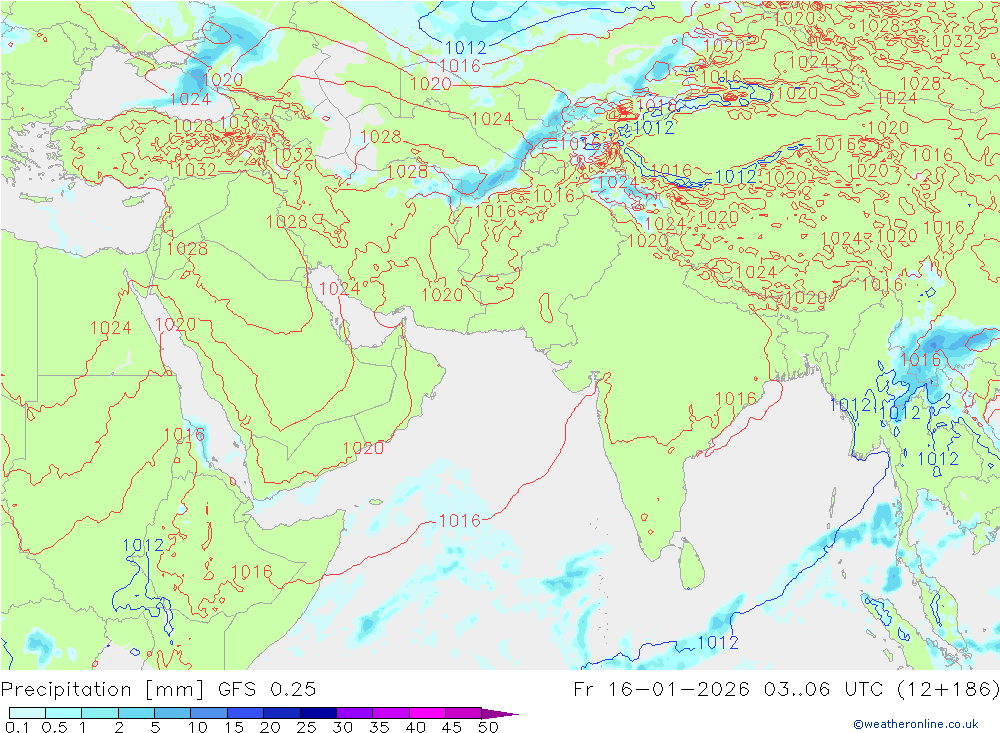Click the '0.5' legend scale label
The width and height of the screenshot is (1000, 733).
click(54, 727)
